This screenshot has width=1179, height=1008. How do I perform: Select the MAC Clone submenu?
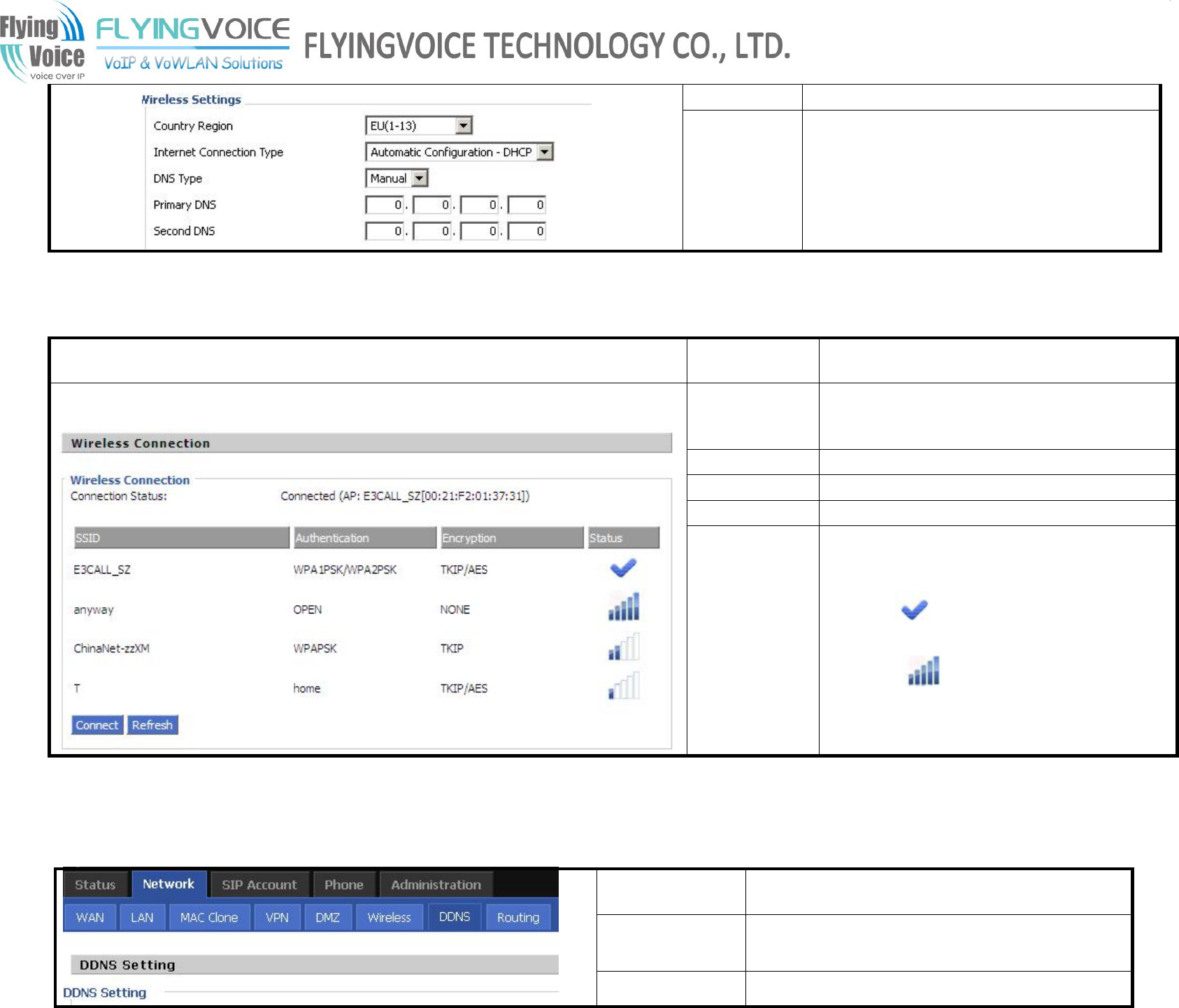click(x=209, y=917)
